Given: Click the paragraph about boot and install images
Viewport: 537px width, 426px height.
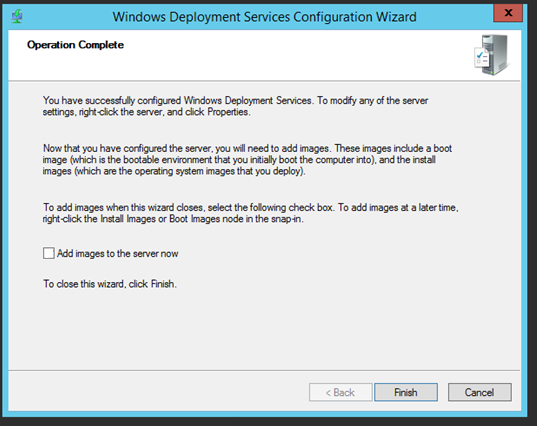Looking at the screenshot, I should 247,160.
